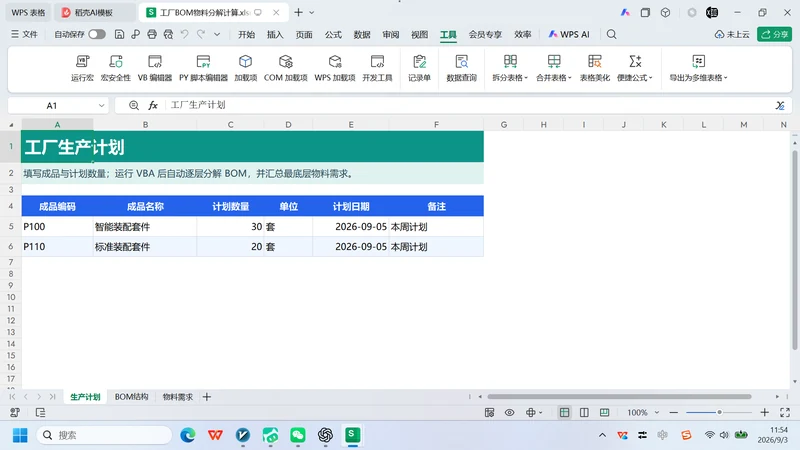Switch to the 插入 ribbon tab

click(275, 34)
